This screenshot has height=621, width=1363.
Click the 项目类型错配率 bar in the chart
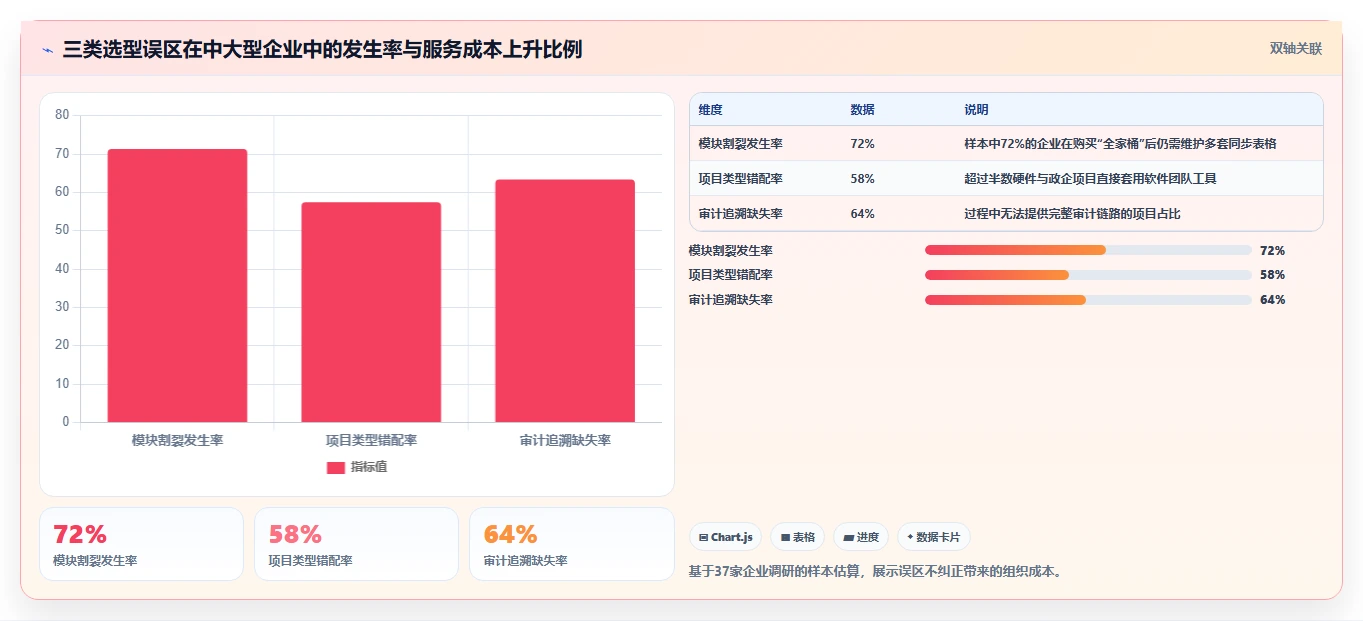371,312
